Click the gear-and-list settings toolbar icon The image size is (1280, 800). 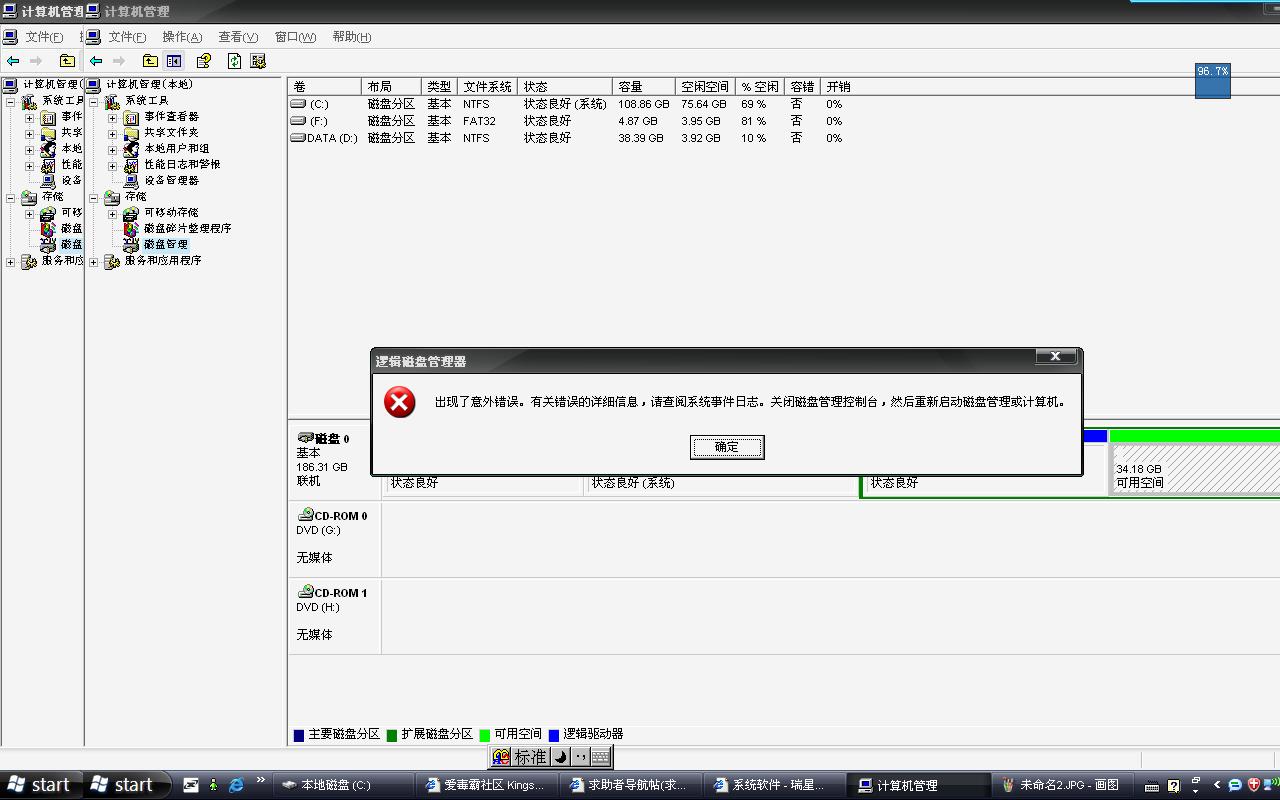click(258, 61)
